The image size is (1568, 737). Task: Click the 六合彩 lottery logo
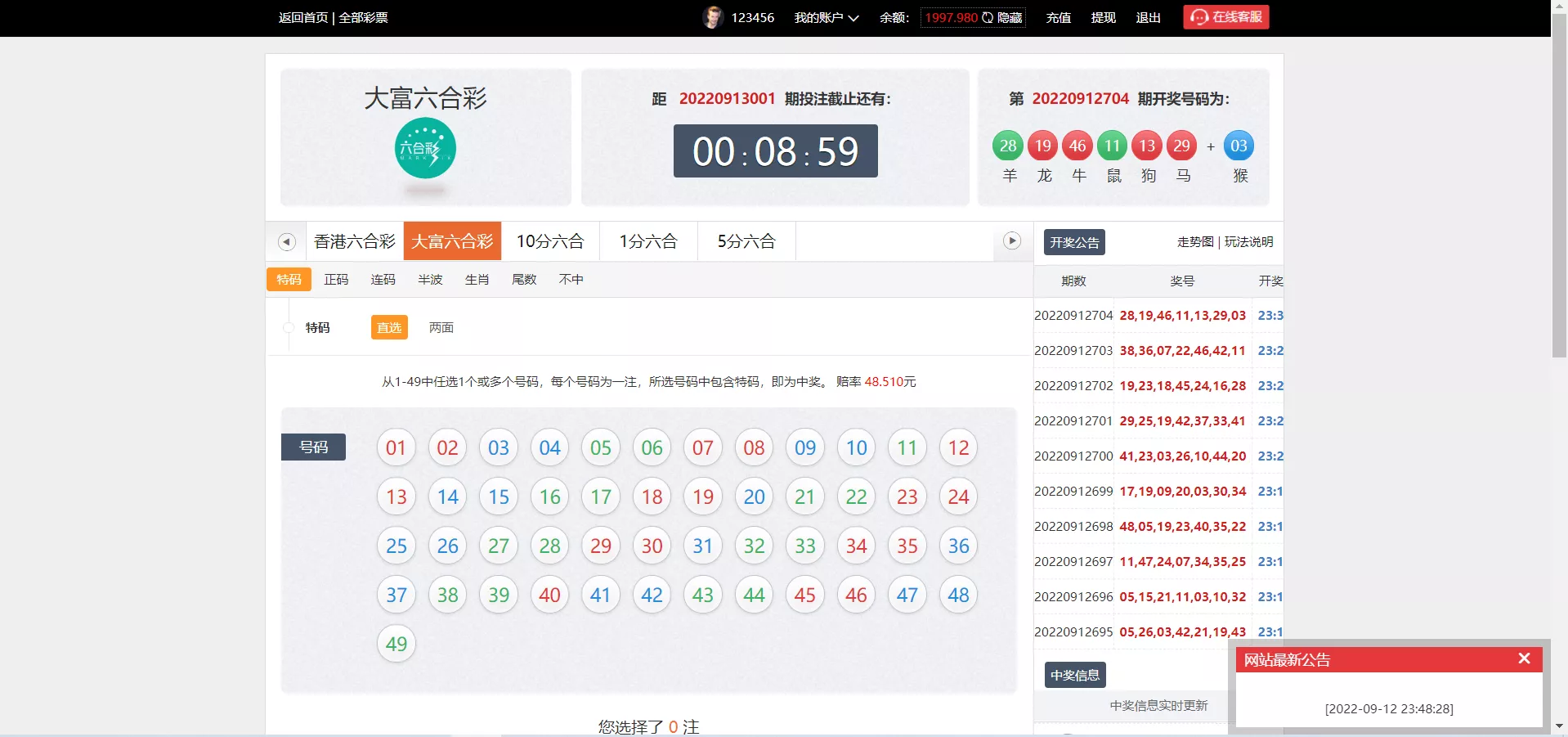[x=424, y=150]
